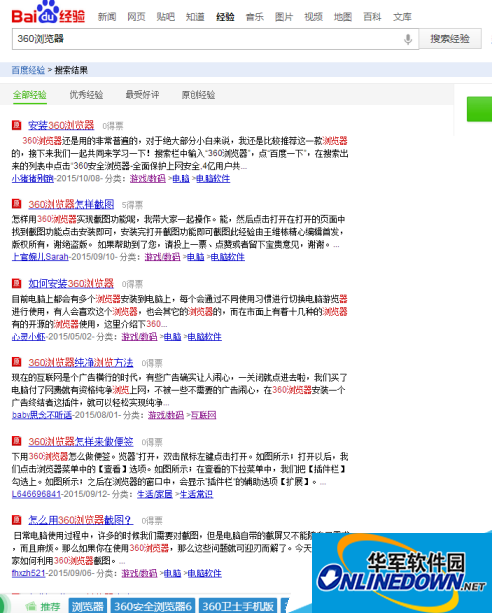
Task: Open author fhxzh521 profile link
Action: click(x=29, y=573)
